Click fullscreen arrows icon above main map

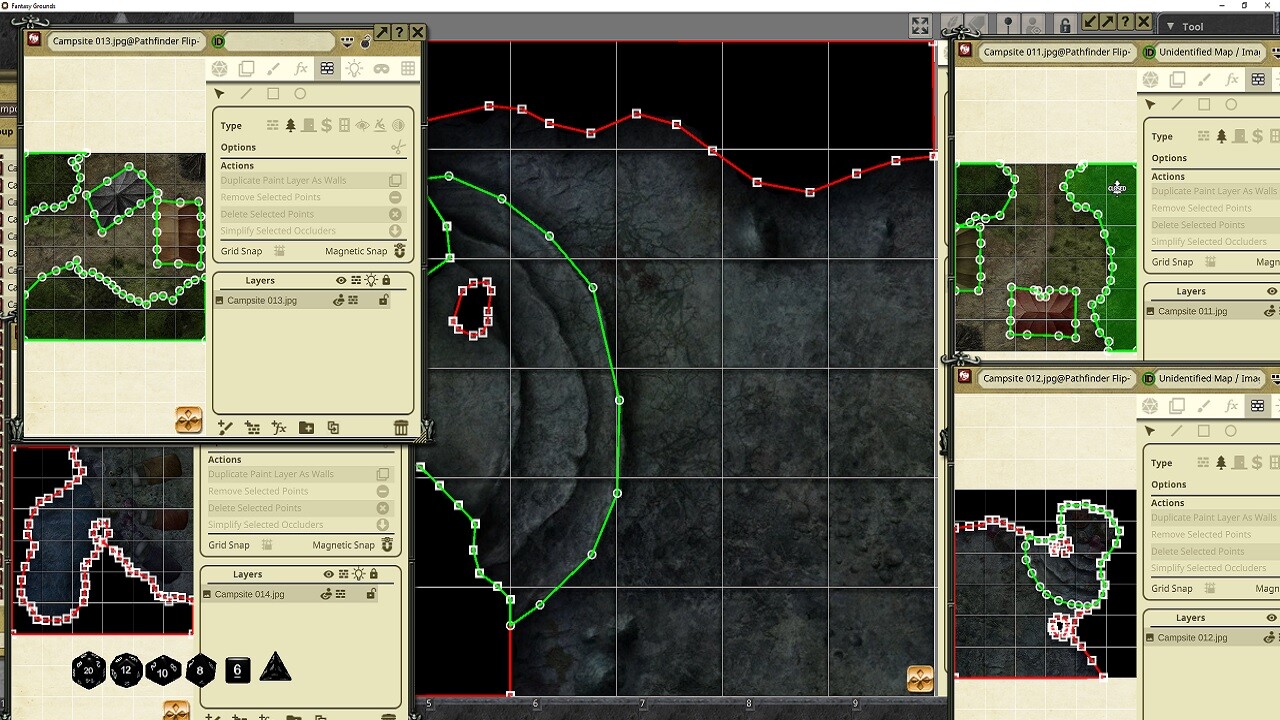920,26
